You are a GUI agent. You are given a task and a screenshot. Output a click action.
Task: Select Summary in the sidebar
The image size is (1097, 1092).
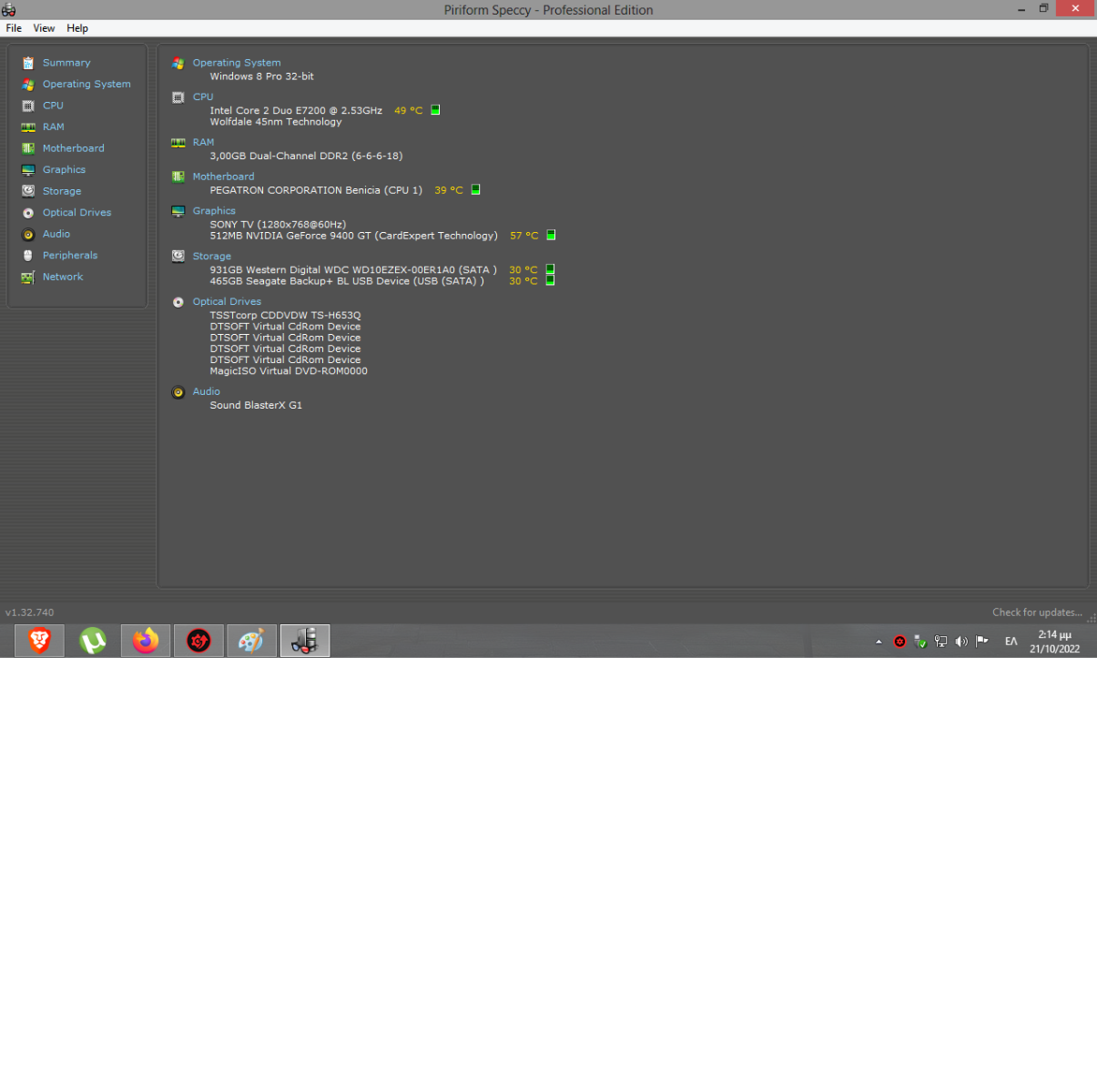(66, 63)
